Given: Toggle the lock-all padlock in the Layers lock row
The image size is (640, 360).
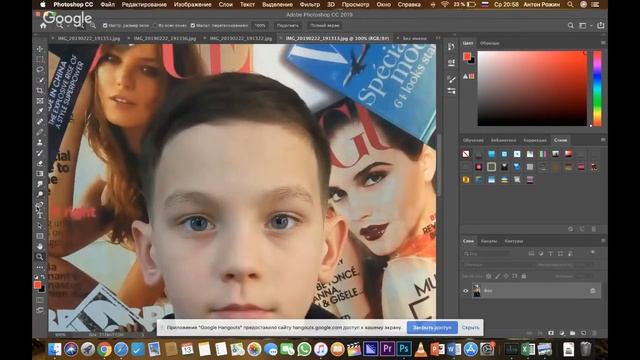Looking at the screenshot, I should coord(524,276).
